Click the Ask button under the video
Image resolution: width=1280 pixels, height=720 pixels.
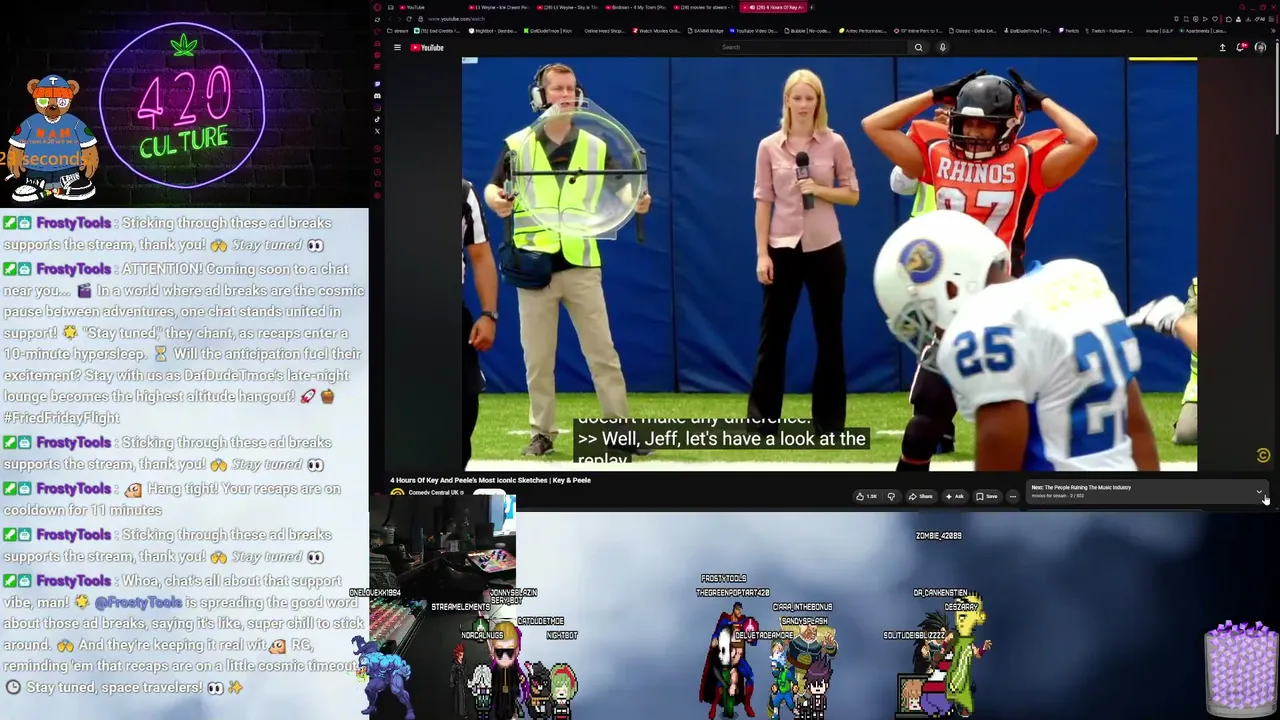[955, 496]
